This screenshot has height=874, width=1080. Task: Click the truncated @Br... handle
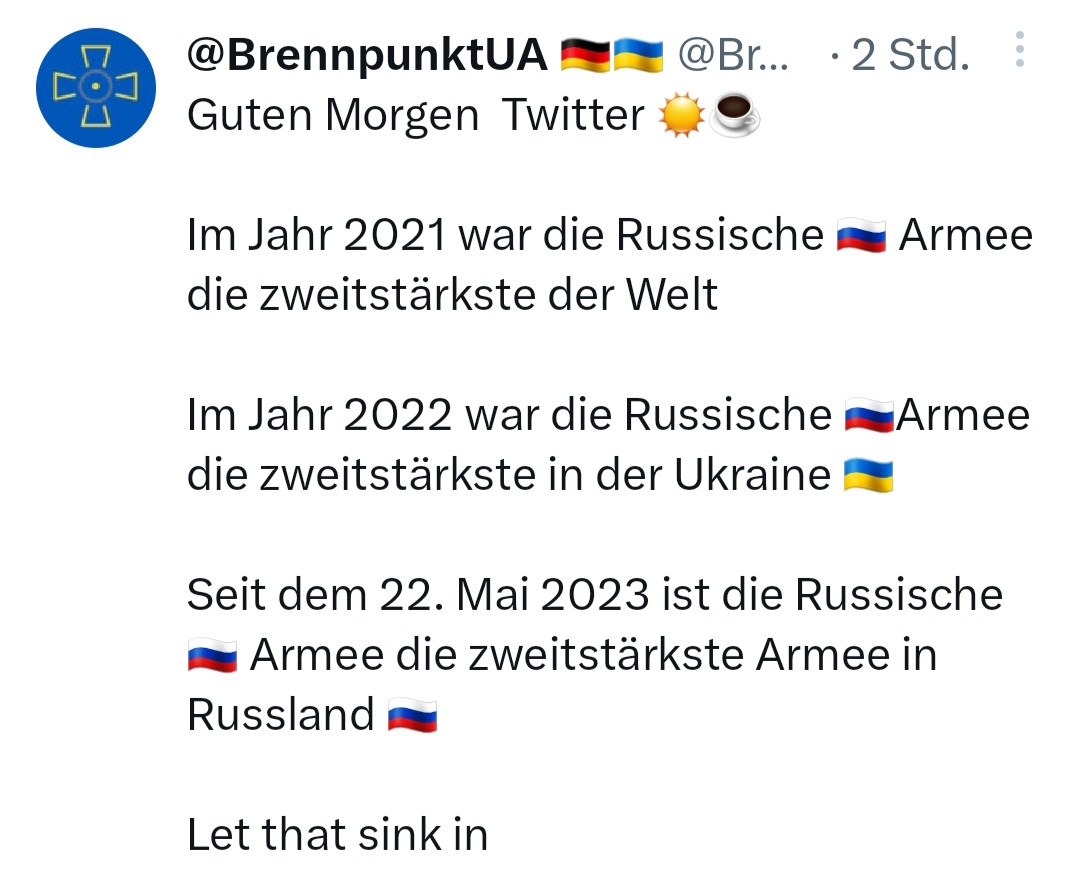tap(732, 56)
